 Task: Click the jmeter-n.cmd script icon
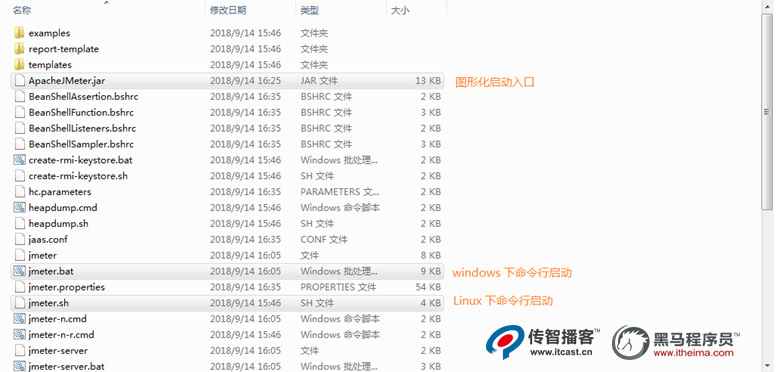coord(19,319)
